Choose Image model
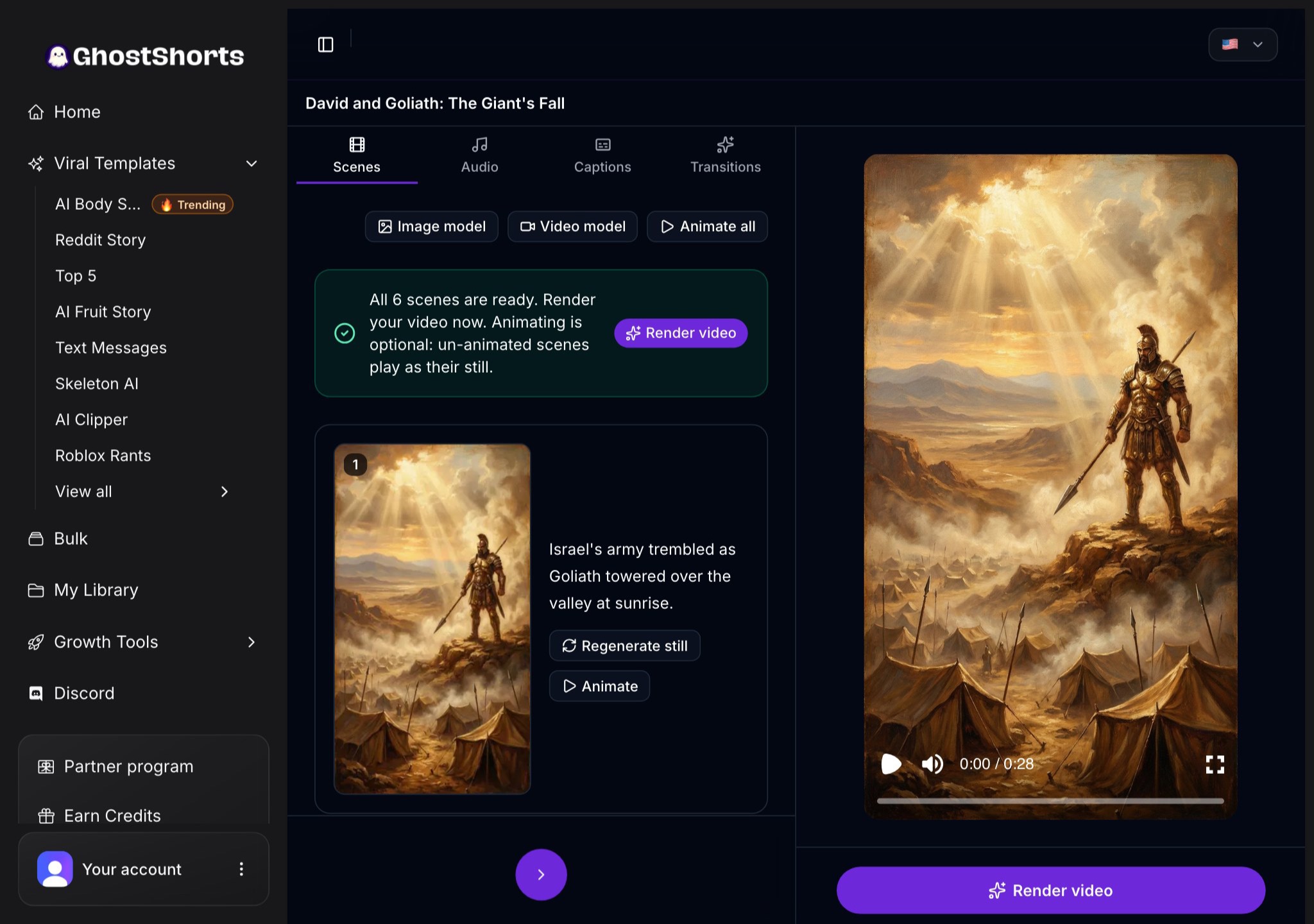 (x=432, y=227)
